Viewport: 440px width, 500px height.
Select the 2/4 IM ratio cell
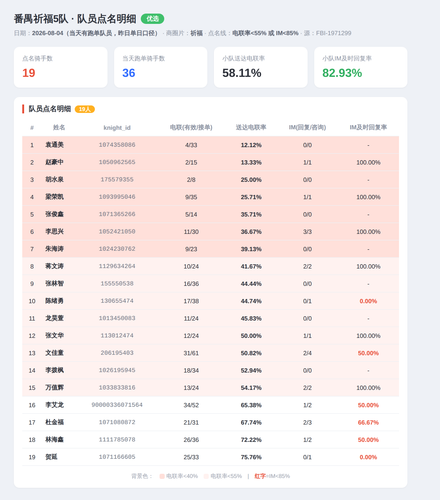click(307, 353)
